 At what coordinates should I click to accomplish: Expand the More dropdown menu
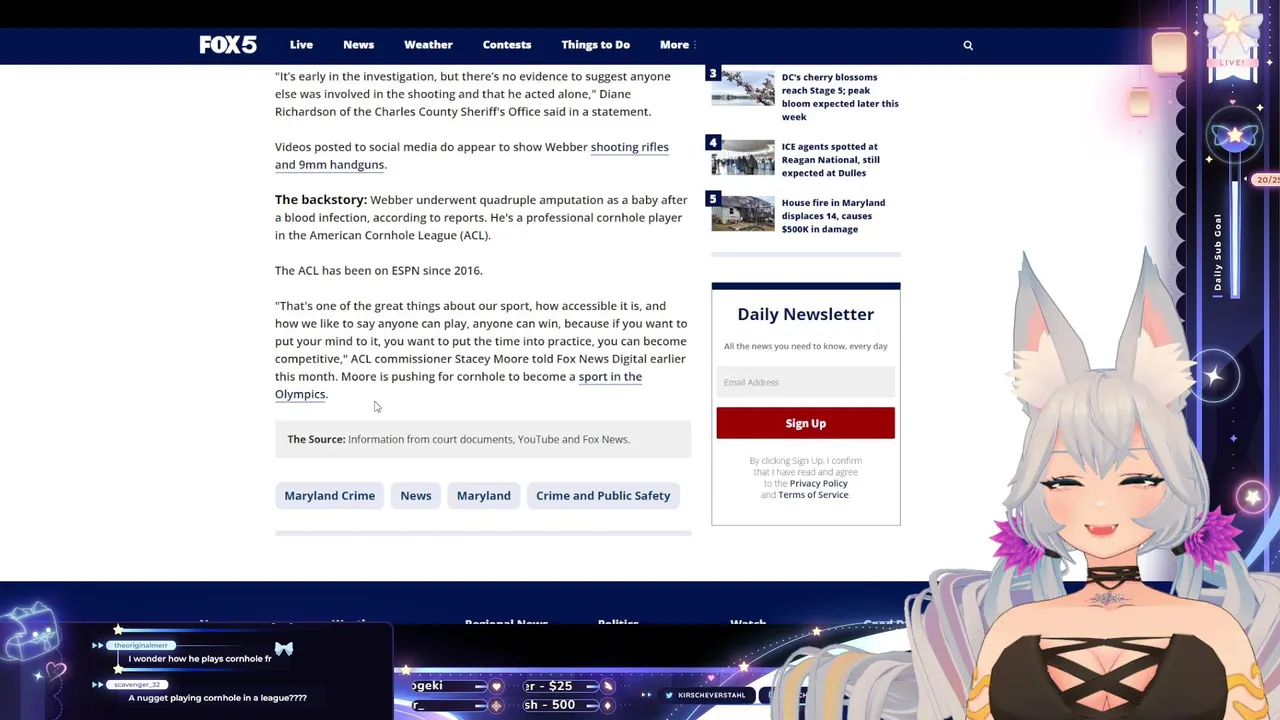pos(677,45)
